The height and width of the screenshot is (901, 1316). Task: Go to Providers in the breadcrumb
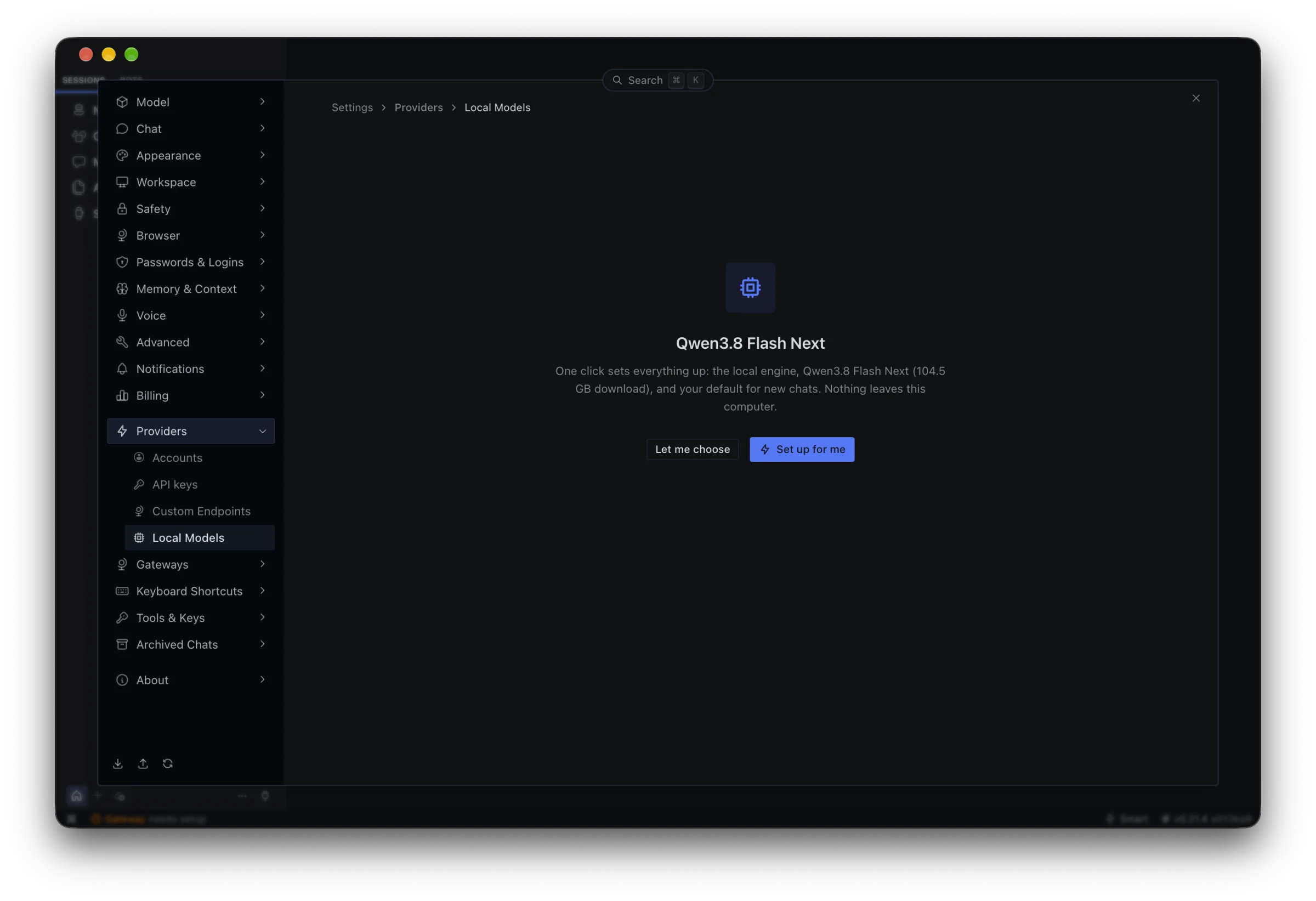coord(418,107)
